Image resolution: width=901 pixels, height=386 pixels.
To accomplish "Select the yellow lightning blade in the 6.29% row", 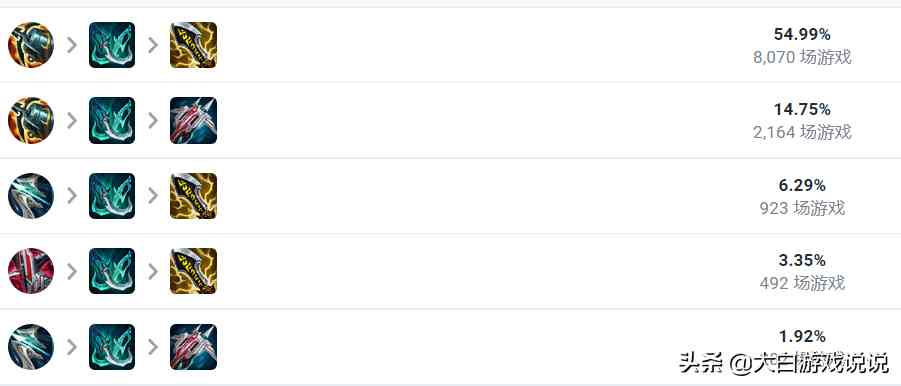I will point(194,196).
